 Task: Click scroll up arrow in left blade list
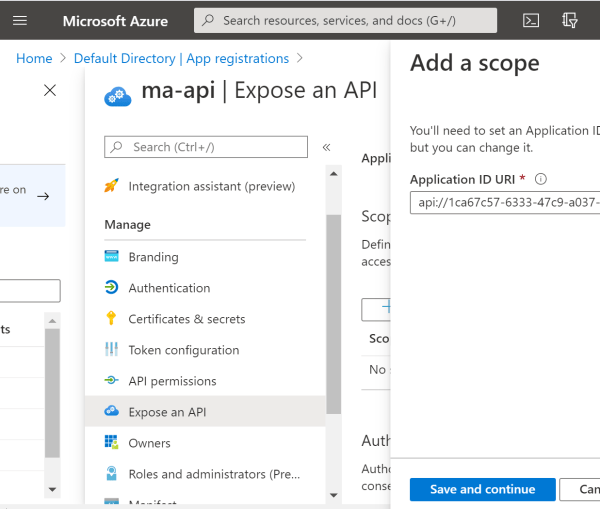(x=52, y=321)
